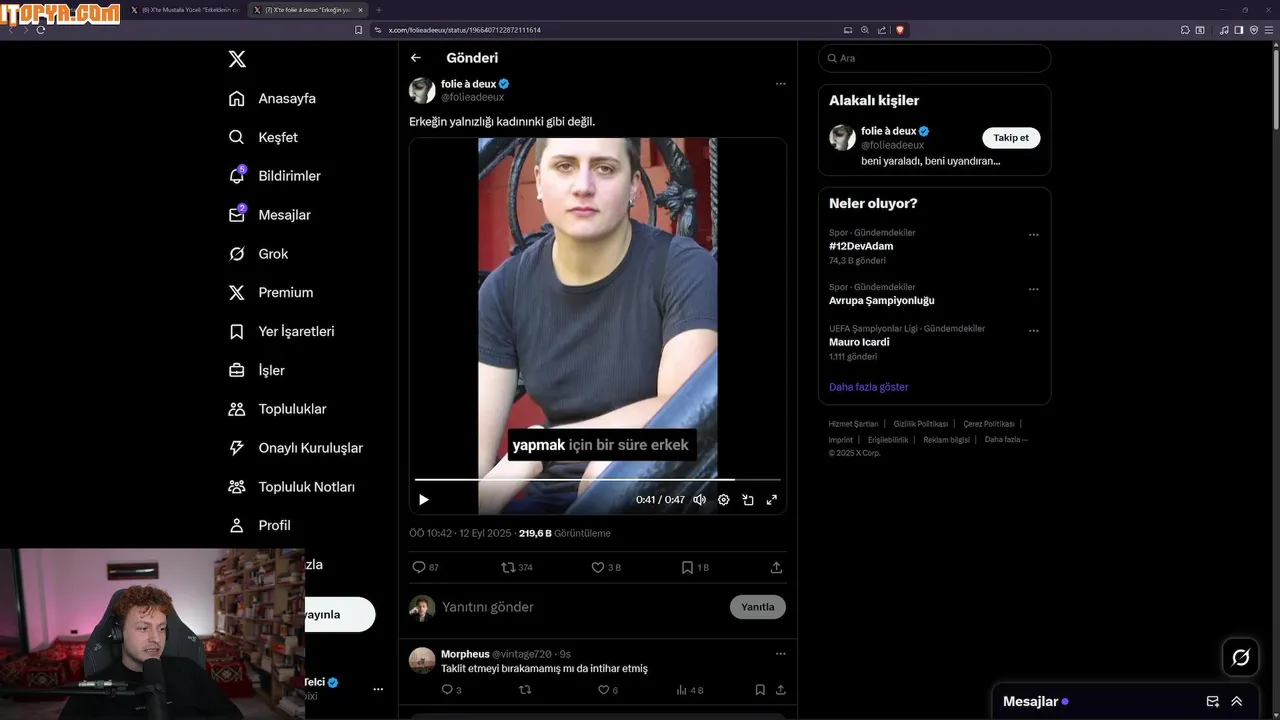Share the page from the address bar
This screenshot has width=1280, height=720.
[882, 30]
